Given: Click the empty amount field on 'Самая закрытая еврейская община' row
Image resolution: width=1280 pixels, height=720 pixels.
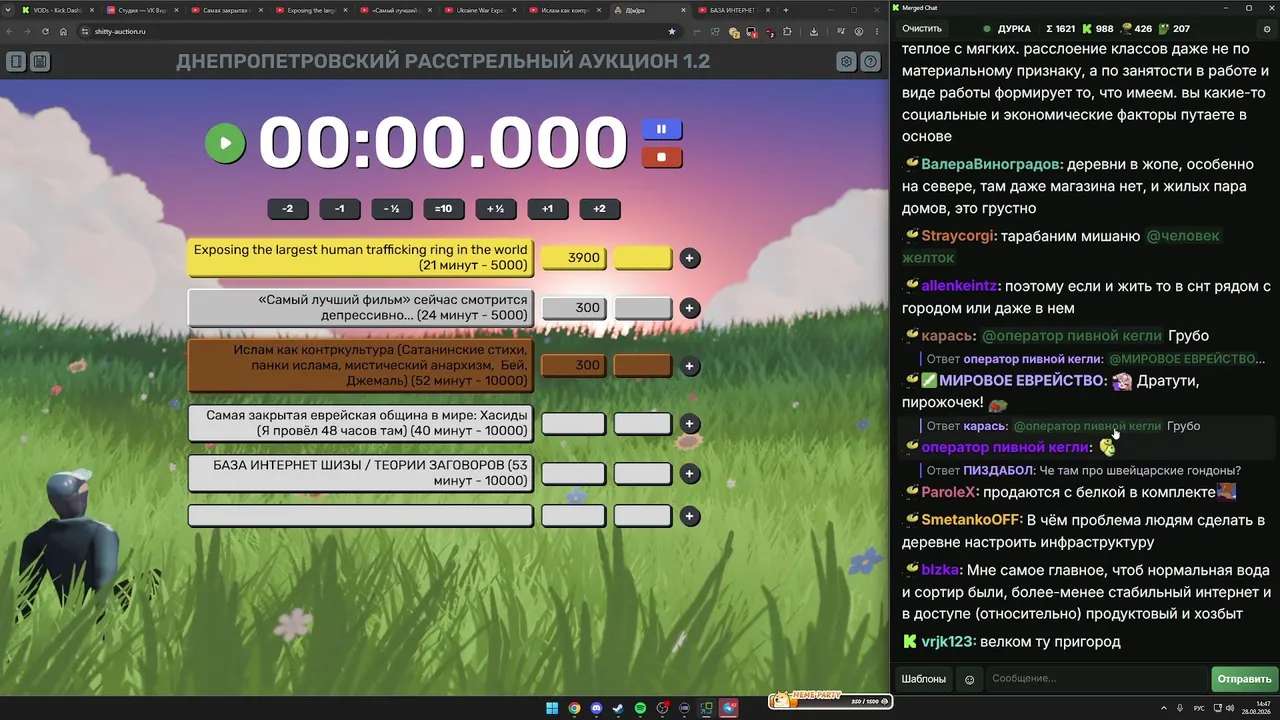Looking at the screenshot, I should (573, 424).
